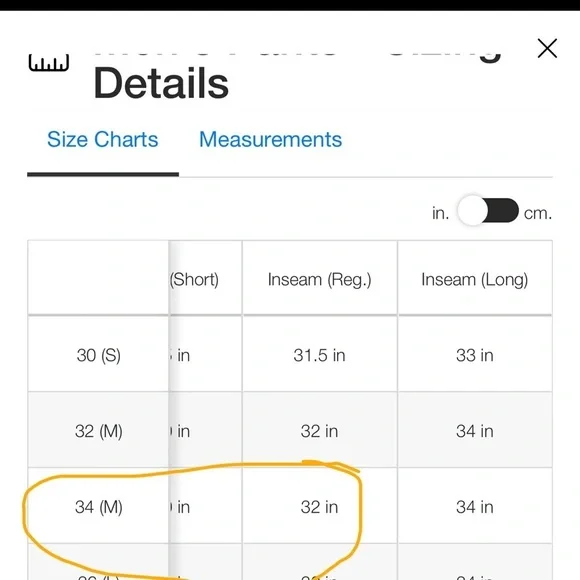Click the ruler icon beside Details
This screenshot has width=580, height=580.
coord(49,63)
